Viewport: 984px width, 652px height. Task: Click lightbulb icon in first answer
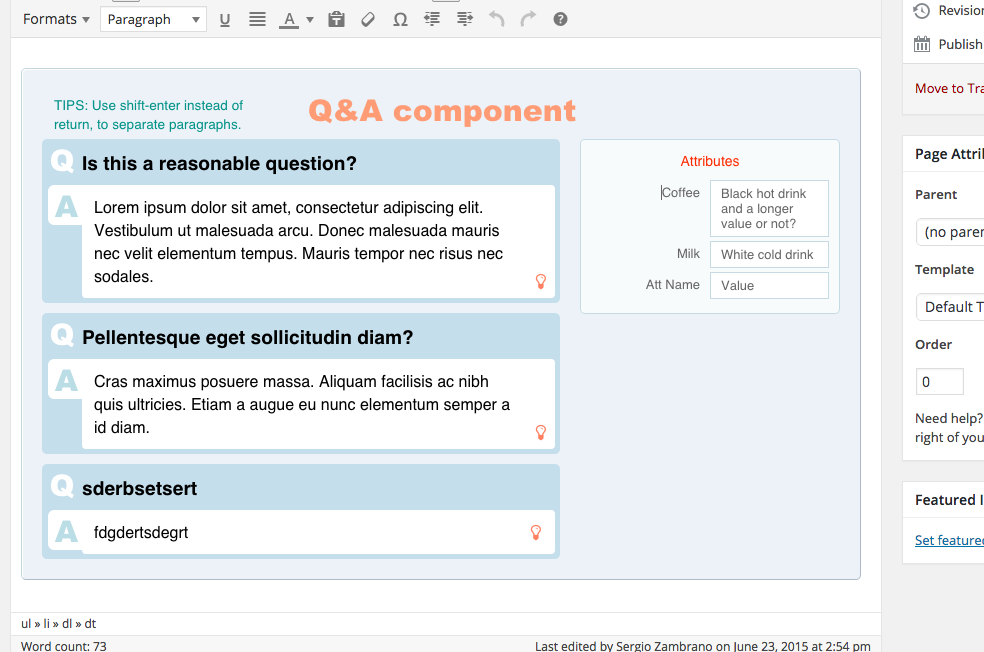click(x=540, y=281)
